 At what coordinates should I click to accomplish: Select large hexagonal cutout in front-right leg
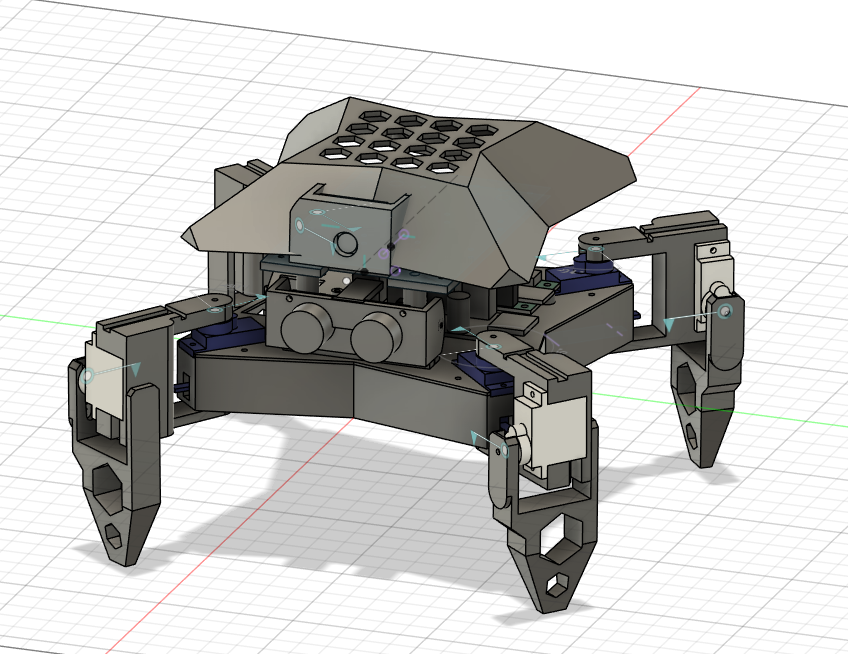coord(559,538)
